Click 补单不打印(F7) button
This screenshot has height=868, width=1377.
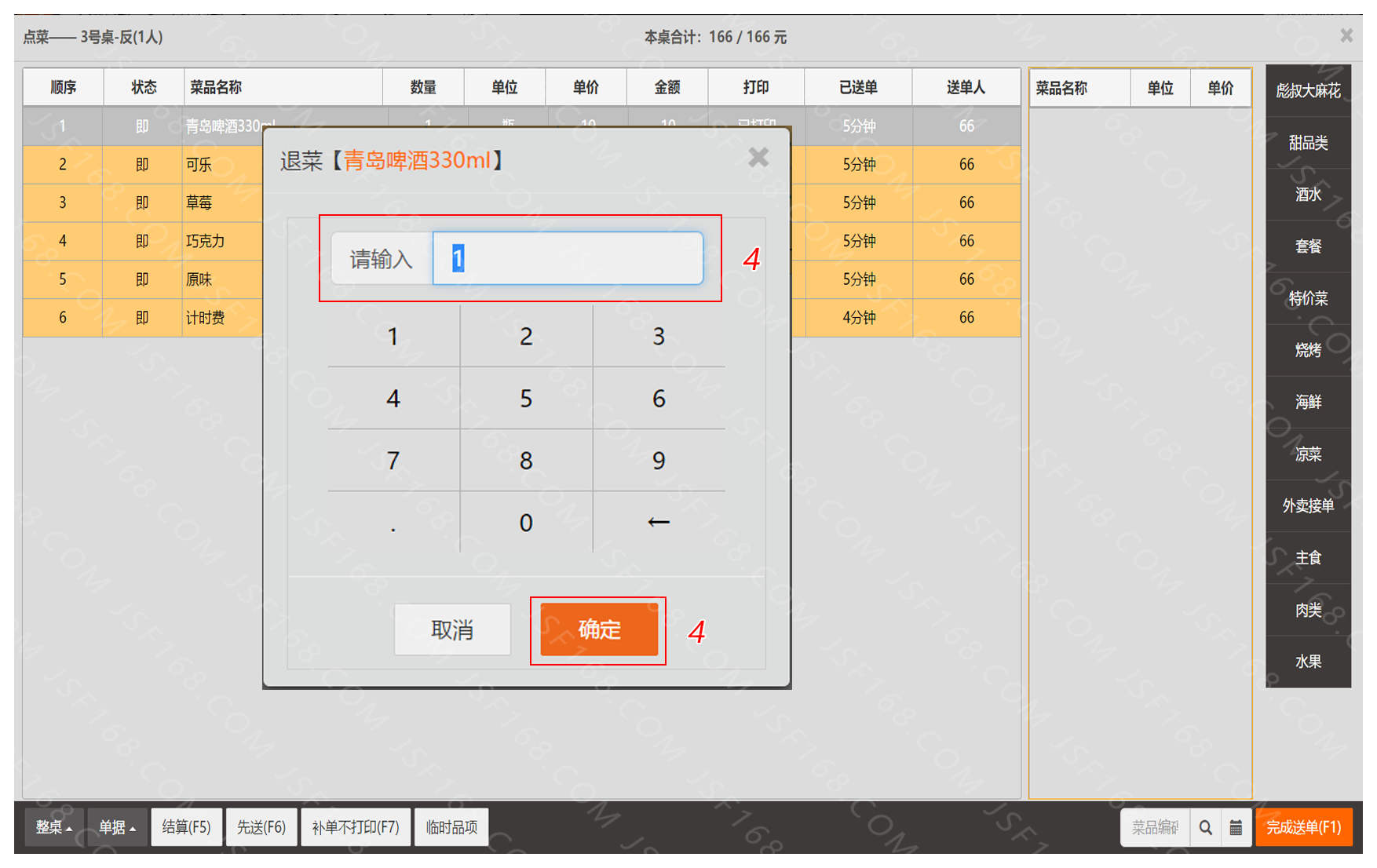point(356,827)
